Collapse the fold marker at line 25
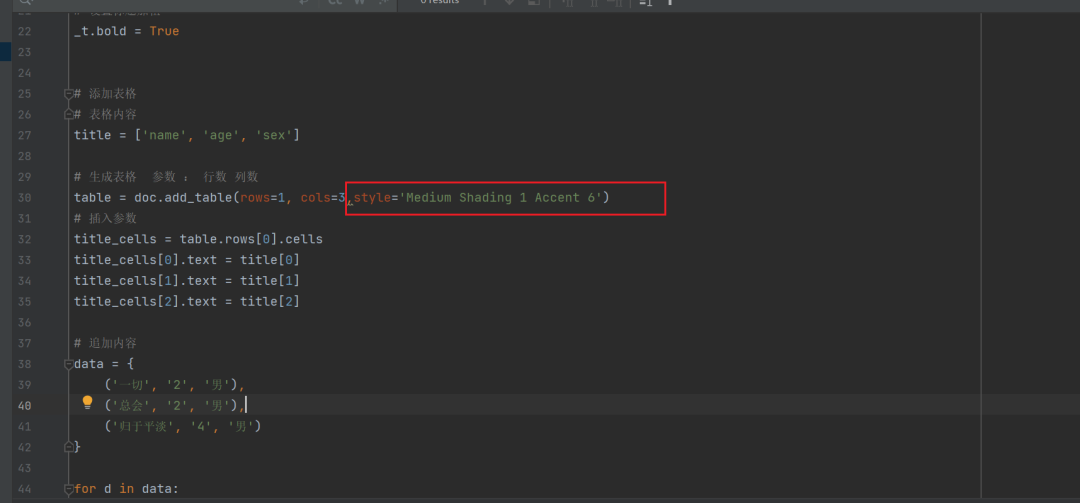Screen dimensions: 1080x503 click(x=68, y=94)
